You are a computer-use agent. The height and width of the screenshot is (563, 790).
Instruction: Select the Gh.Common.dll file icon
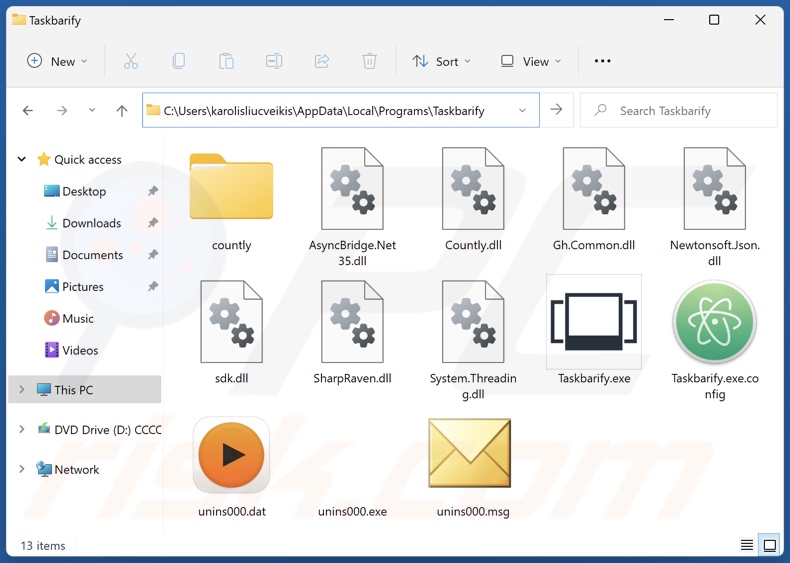coord(594,189)
